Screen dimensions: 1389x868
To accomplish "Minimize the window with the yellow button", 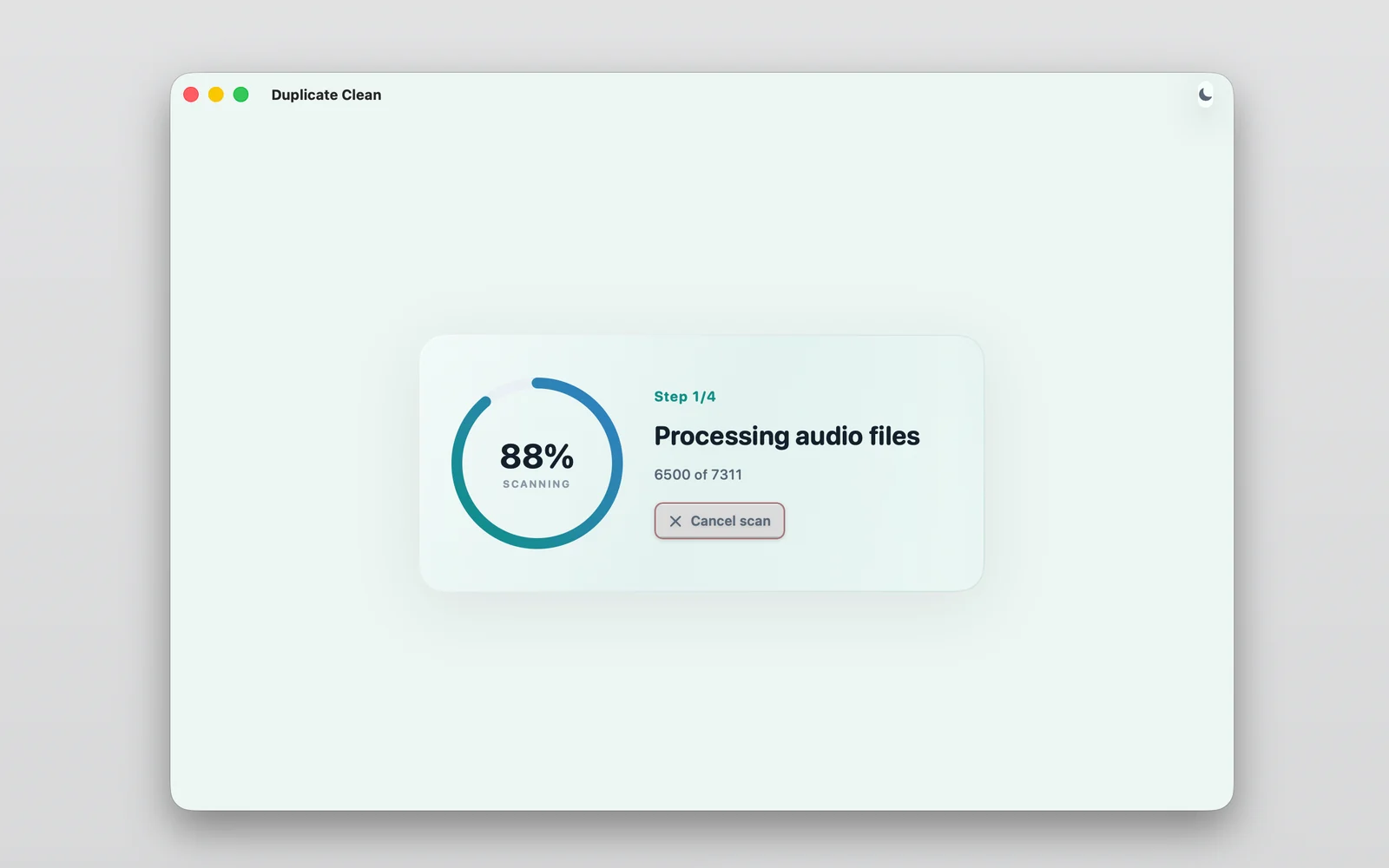I will [x=216, y=95].
